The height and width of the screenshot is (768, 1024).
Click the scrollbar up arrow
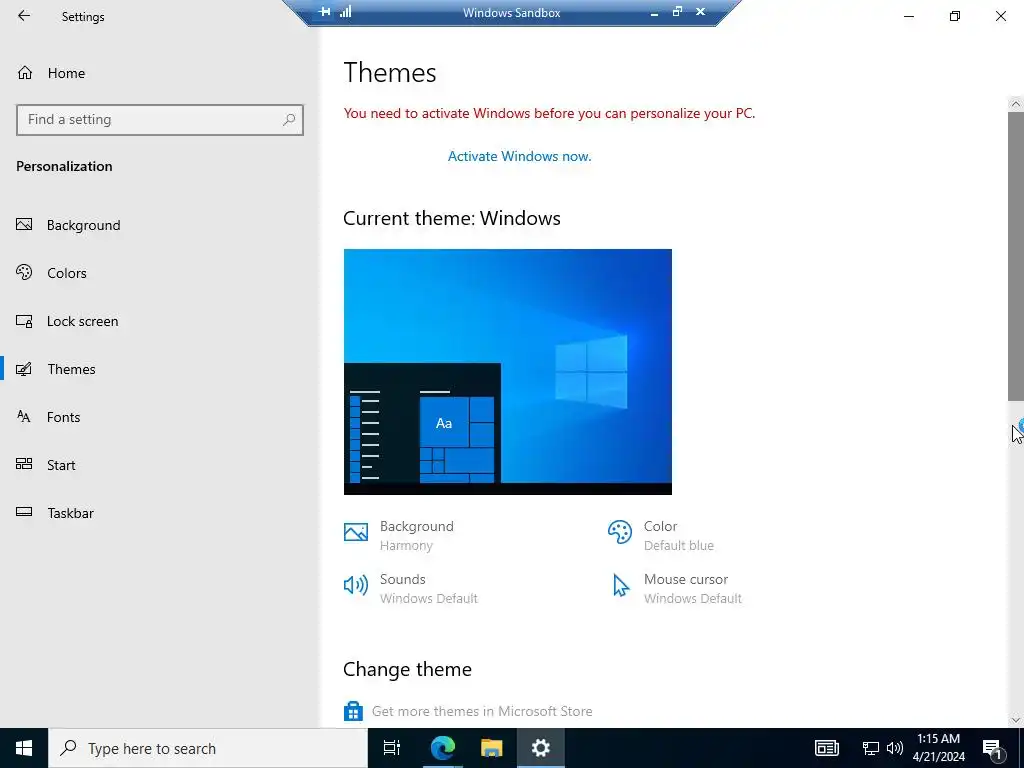pos(1016,104)
